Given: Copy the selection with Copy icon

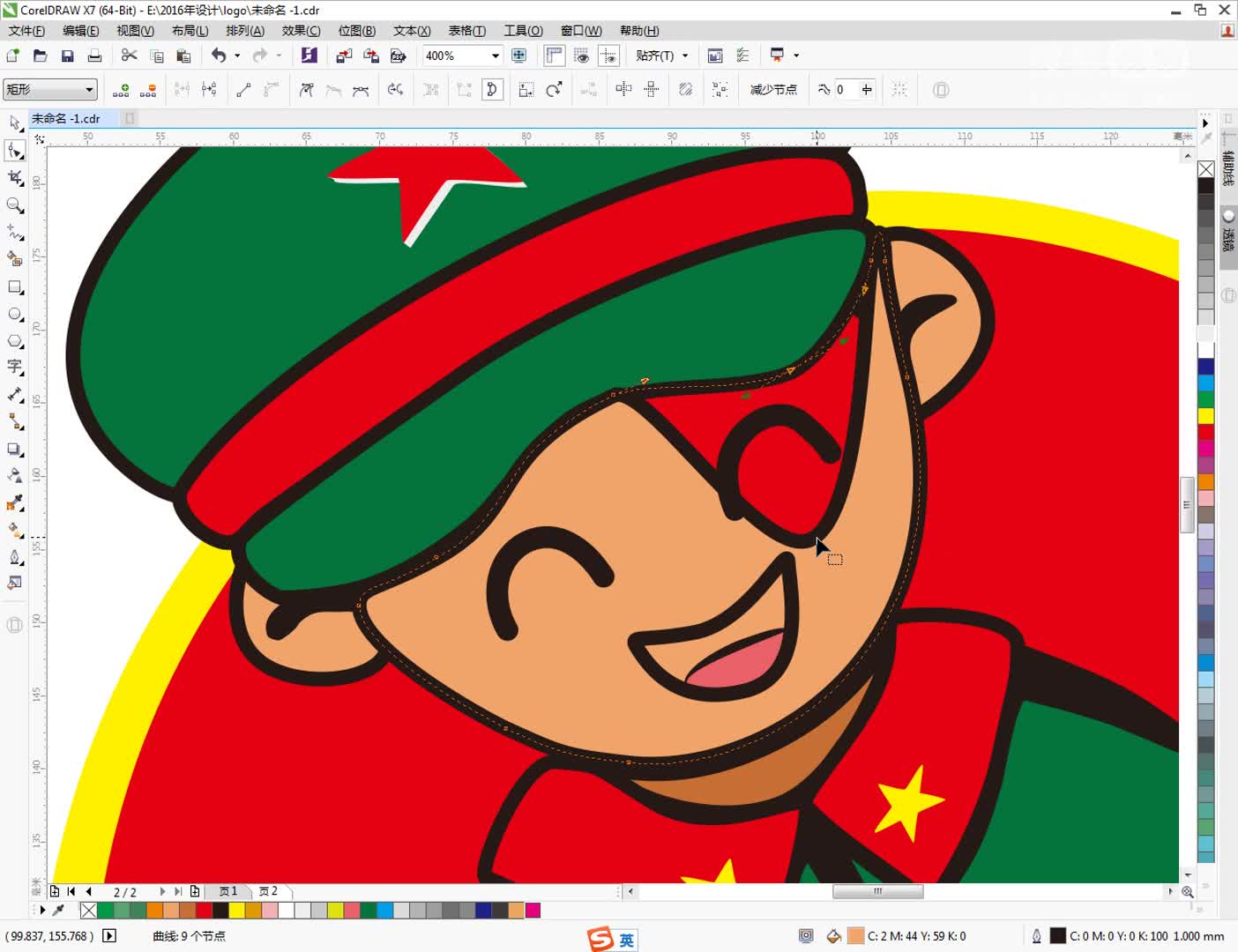Looking at the screenshot, I should click(x=157, y=56).
